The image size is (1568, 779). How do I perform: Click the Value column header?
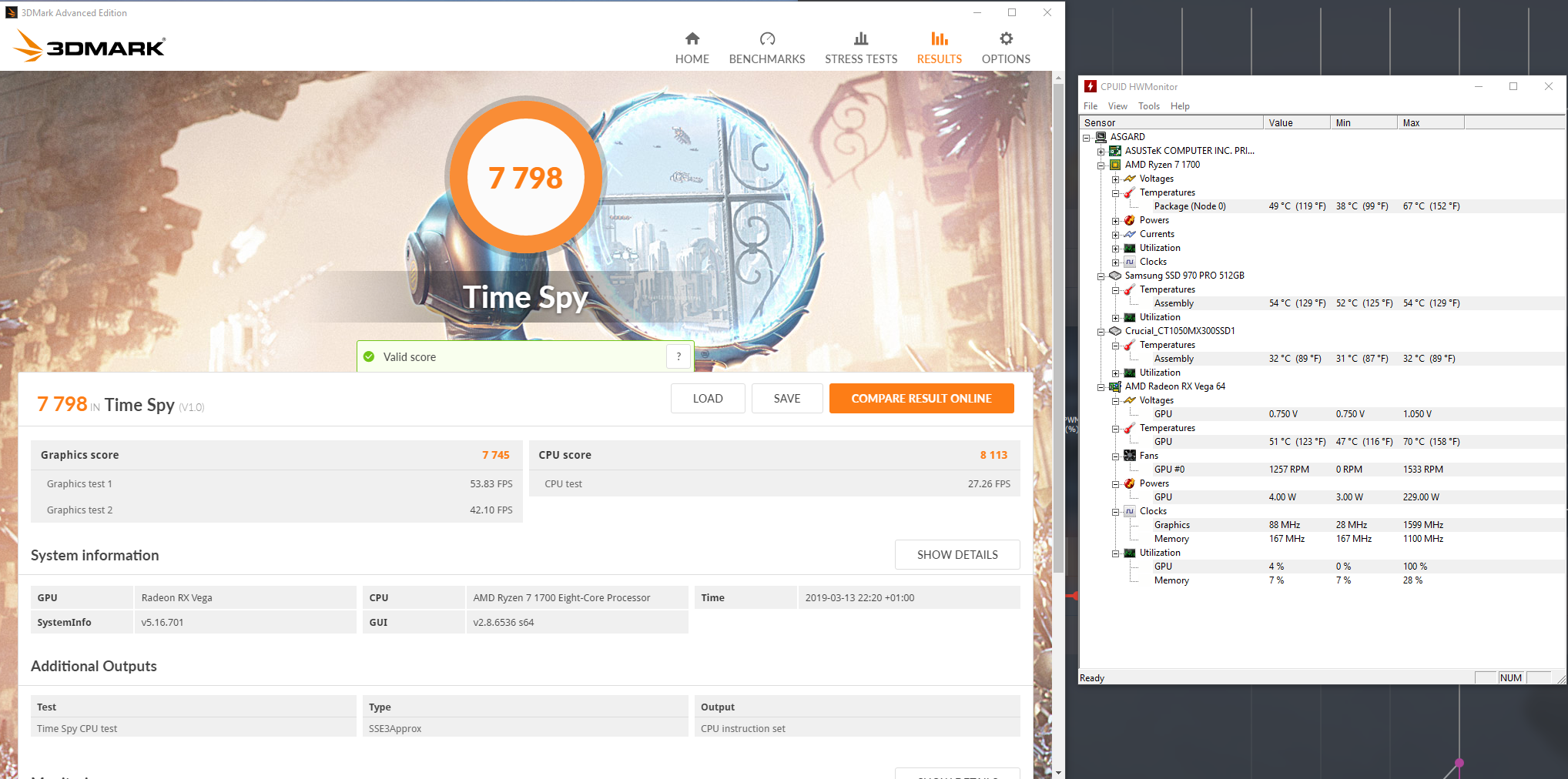(1297, 122)
